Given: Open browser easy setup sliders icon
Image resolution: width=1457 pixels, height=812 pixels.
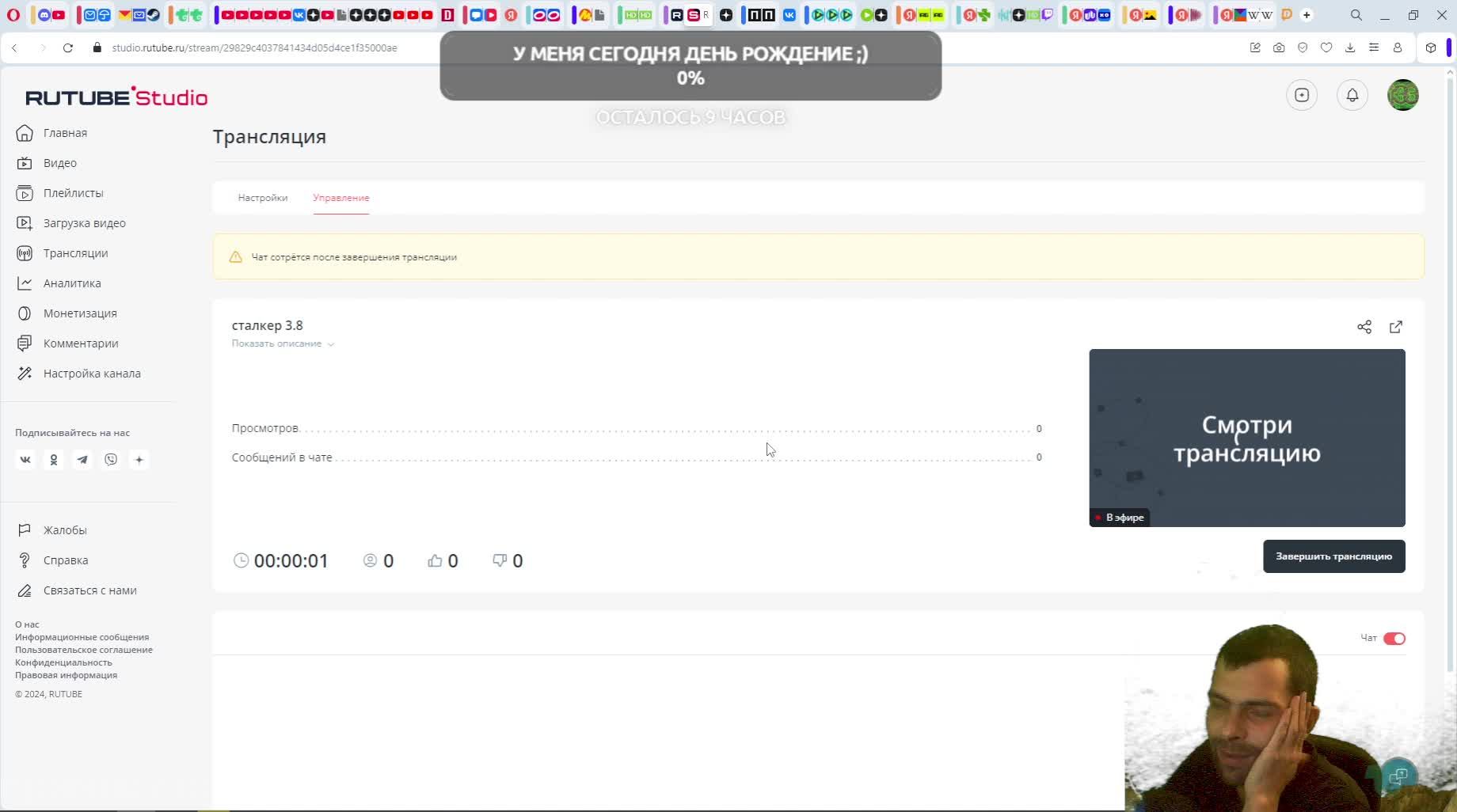Looking at the screenshot, I should (1374, 47).
